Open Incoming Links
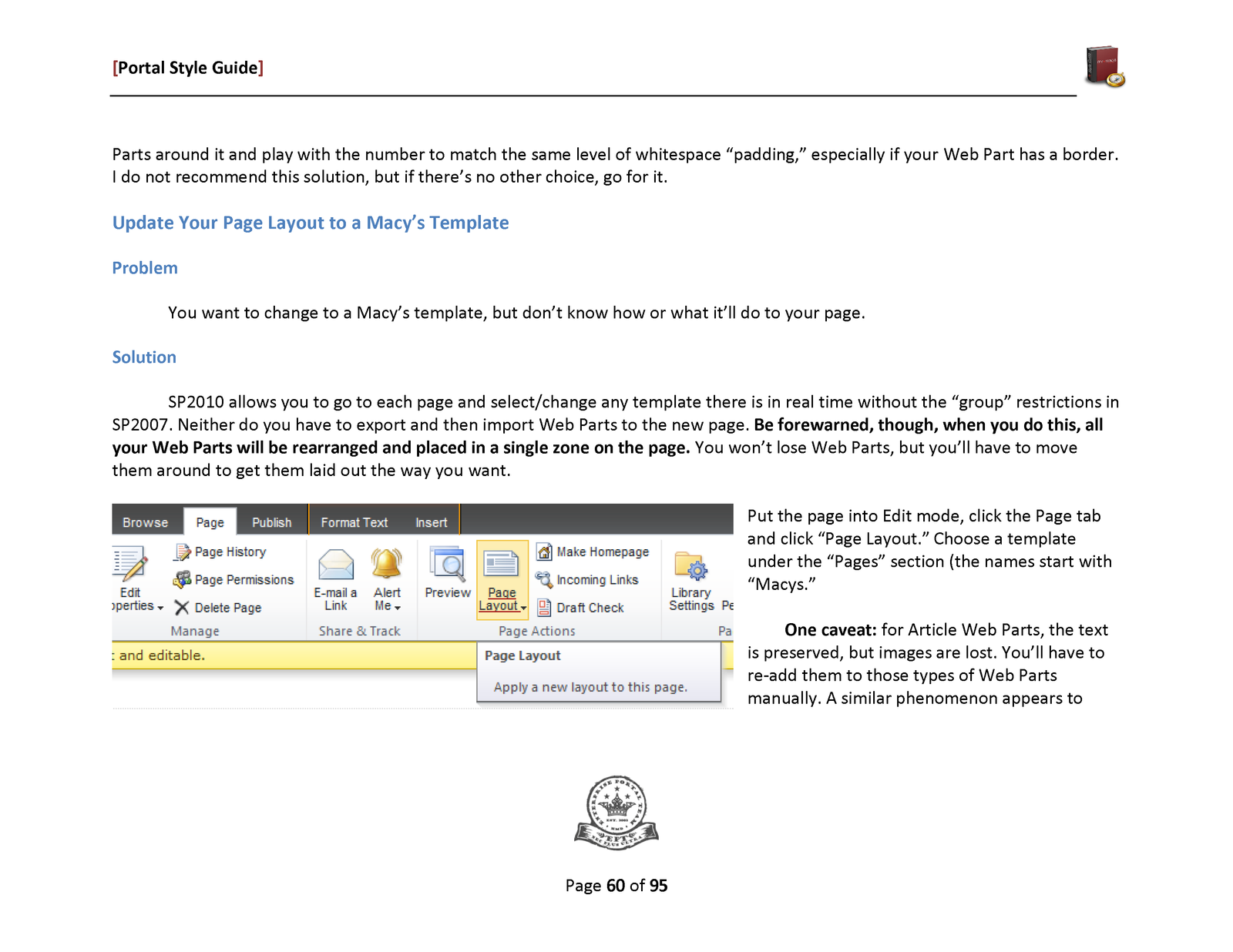1233x952 pixels. click(x=597, y=580)
